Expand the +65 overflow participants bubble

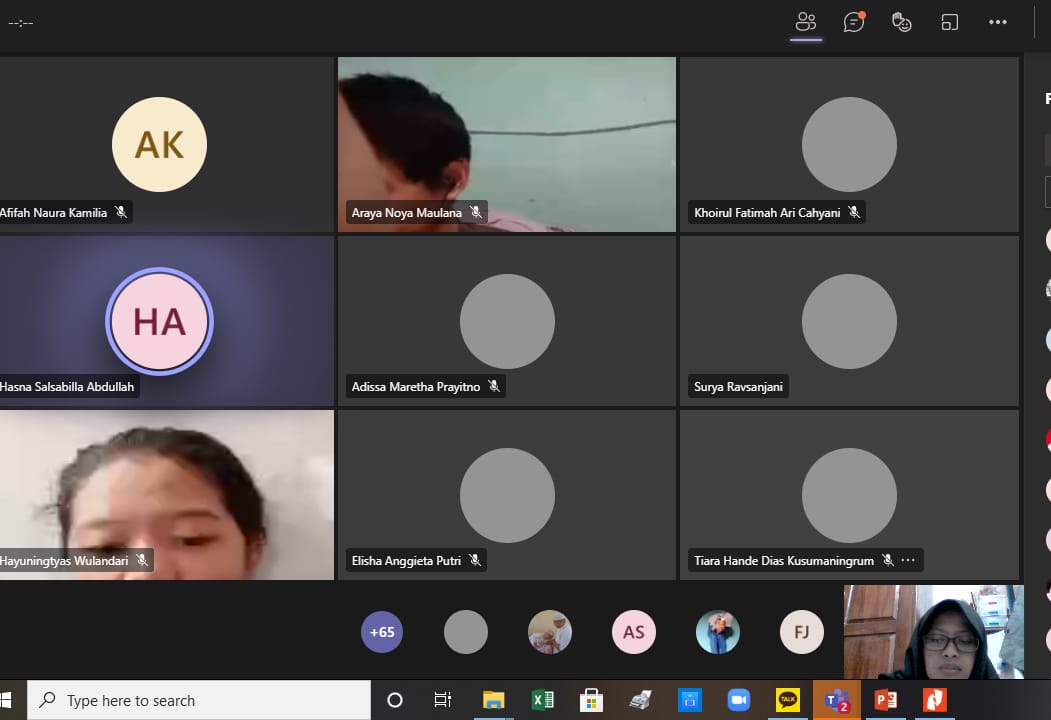(x=382, y=632)
